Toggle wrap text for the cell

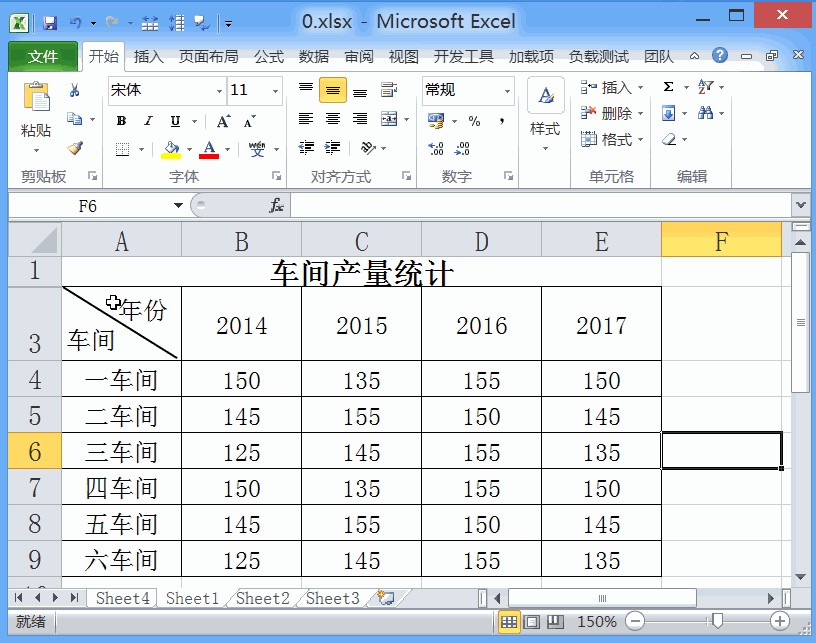(x=390, y=89)
